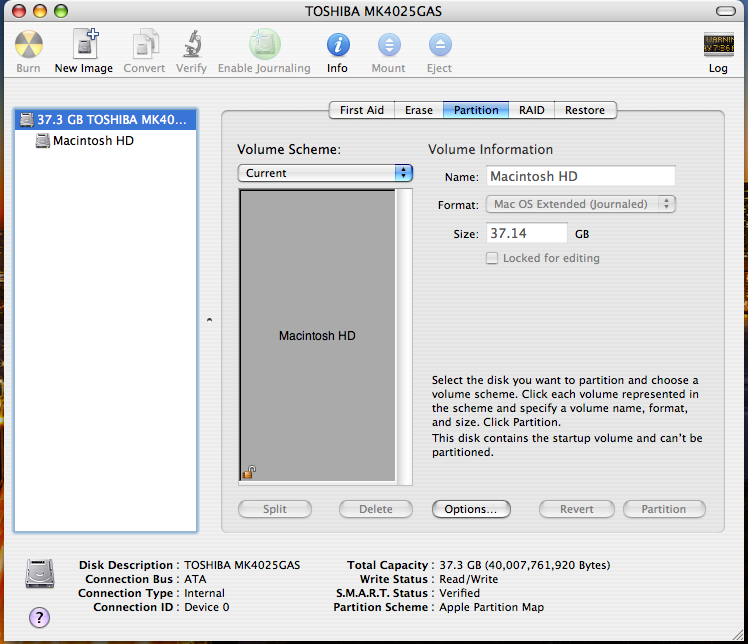Click the hard drive icon beside Disk Description
748x644 pixels.
tap(40, 573)
